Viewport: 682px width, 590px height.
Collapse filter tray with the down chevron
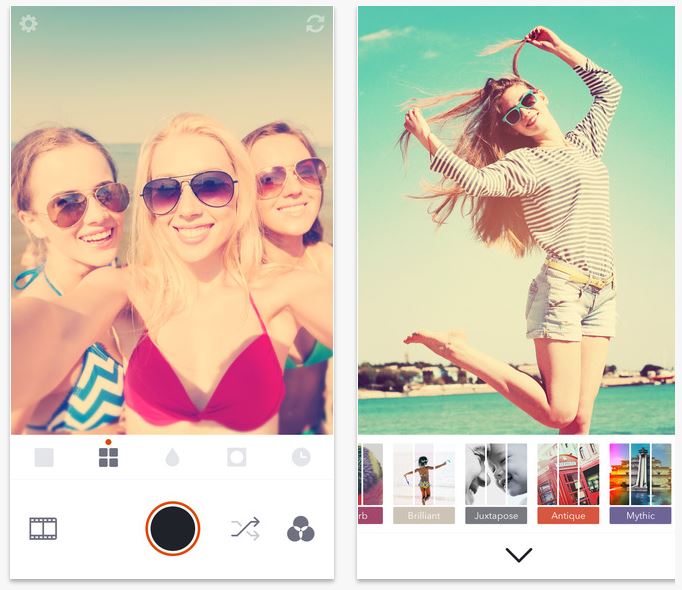pyautogui.click(x=518, y=555)
